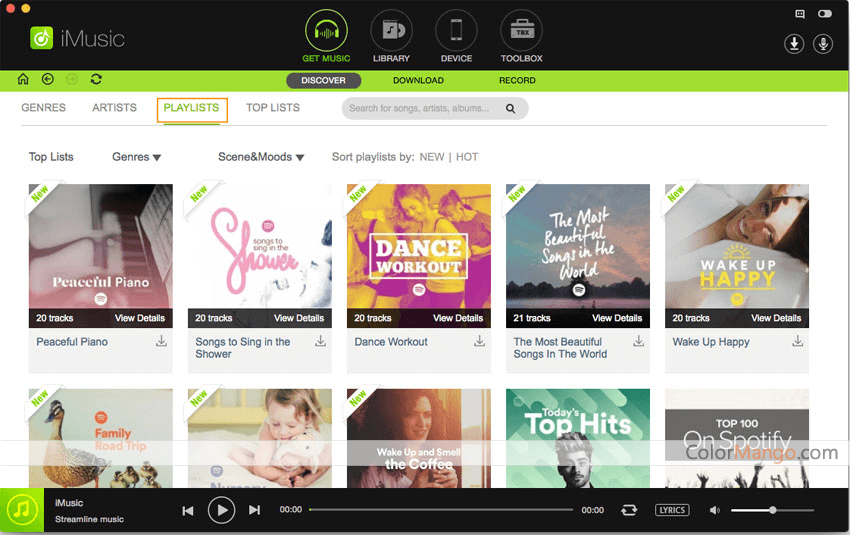Open the Library section
The image size is (850, 535).
(x=391, y=36)
